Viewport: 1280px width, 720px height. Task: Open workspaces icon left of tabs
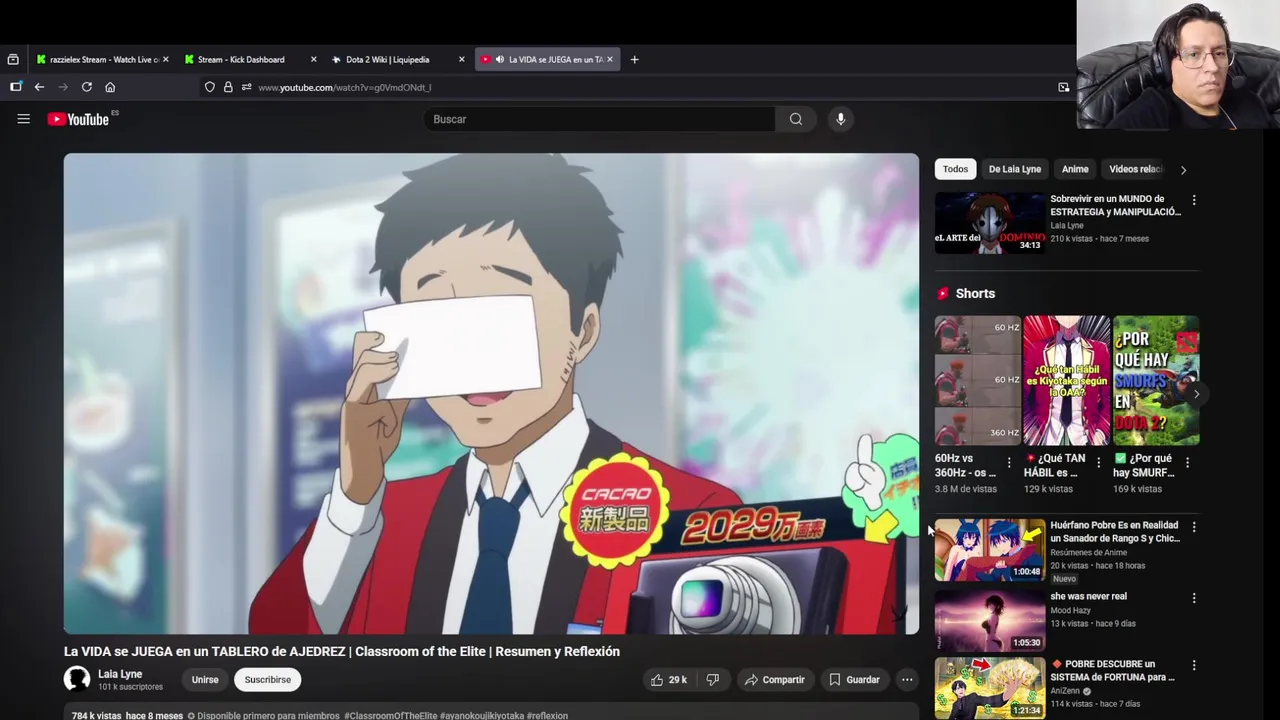coord(13,59)
